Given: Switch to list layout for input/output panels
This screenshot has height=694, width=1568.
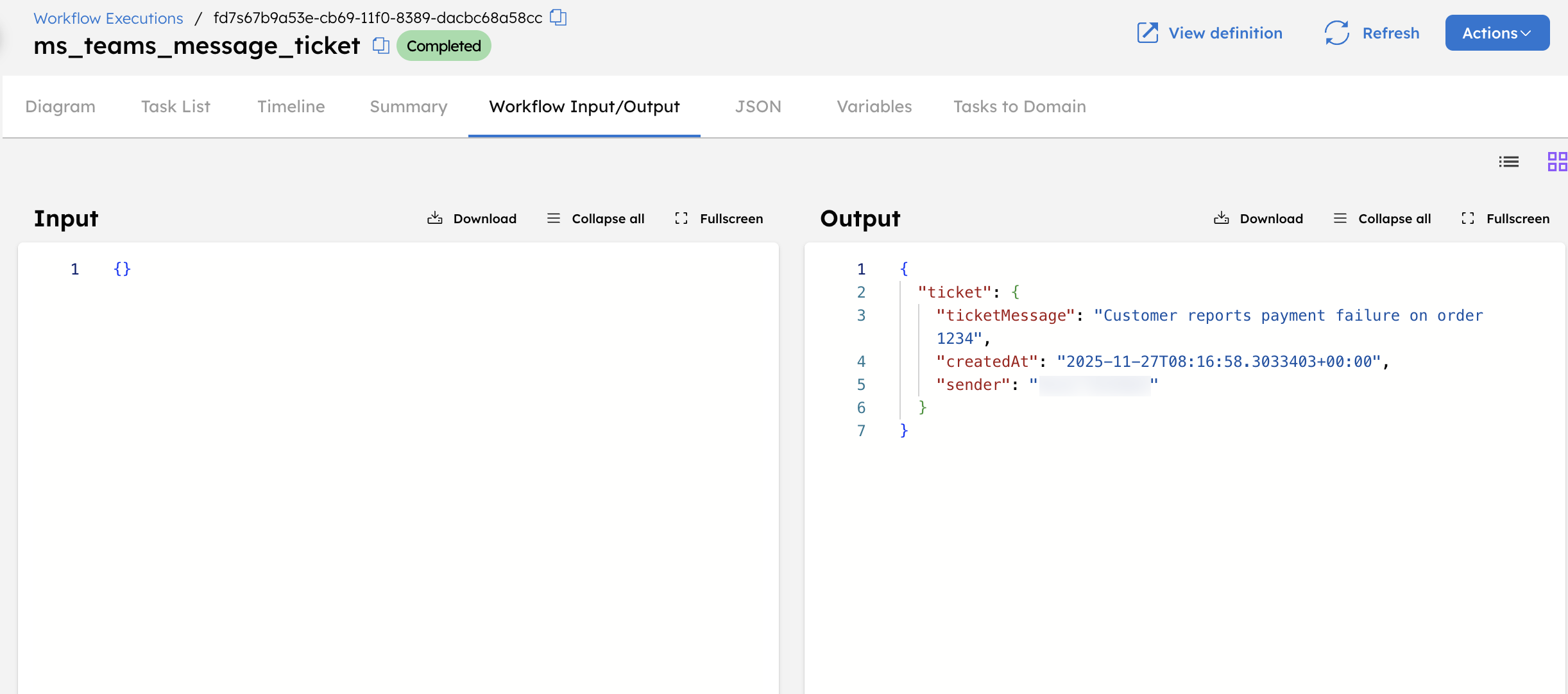Looking at the screenshot, I should pos(1509,162).
